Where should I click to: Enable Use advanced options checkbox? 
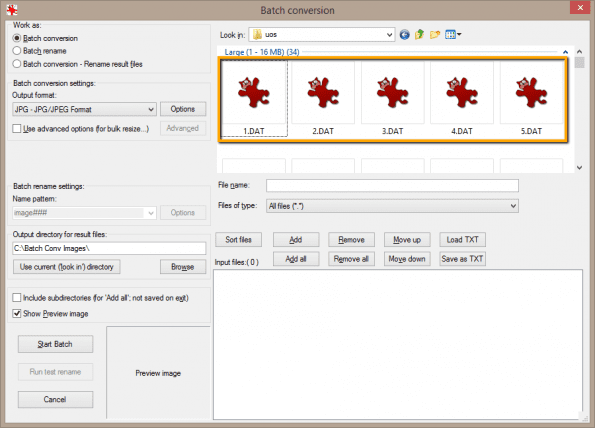[17, 129]
